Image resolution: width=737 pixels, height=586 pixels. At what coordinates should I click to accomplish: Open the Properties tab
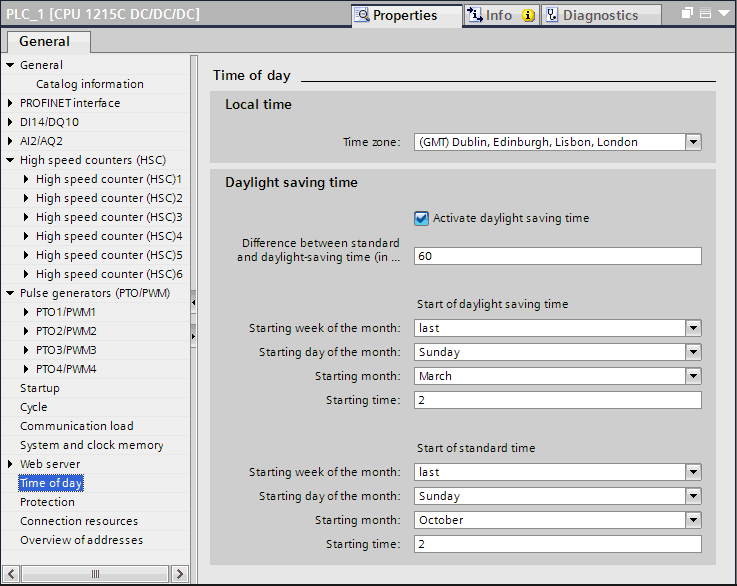tap(407, 16)
